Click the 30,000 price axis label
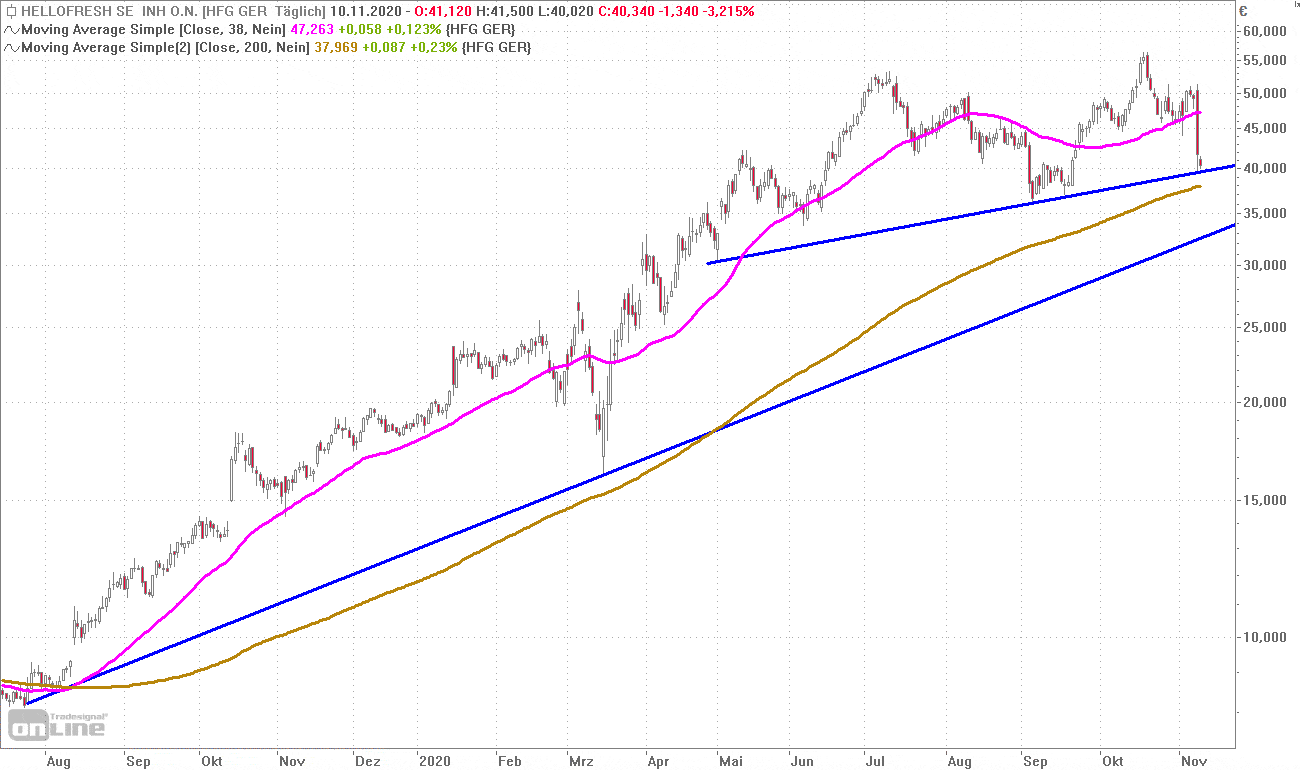 (x=1266, y=266)
